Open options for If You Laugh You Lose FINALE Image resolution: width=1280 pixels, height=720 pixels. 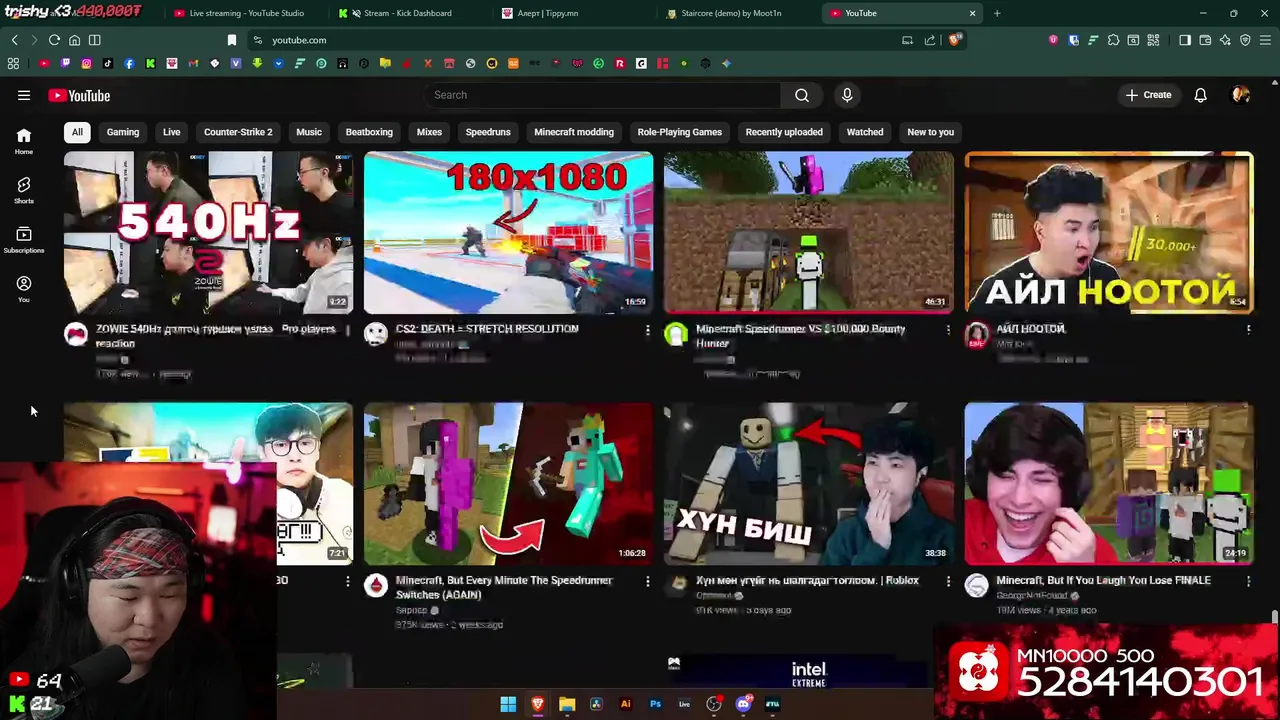(x=1248, y=581)
